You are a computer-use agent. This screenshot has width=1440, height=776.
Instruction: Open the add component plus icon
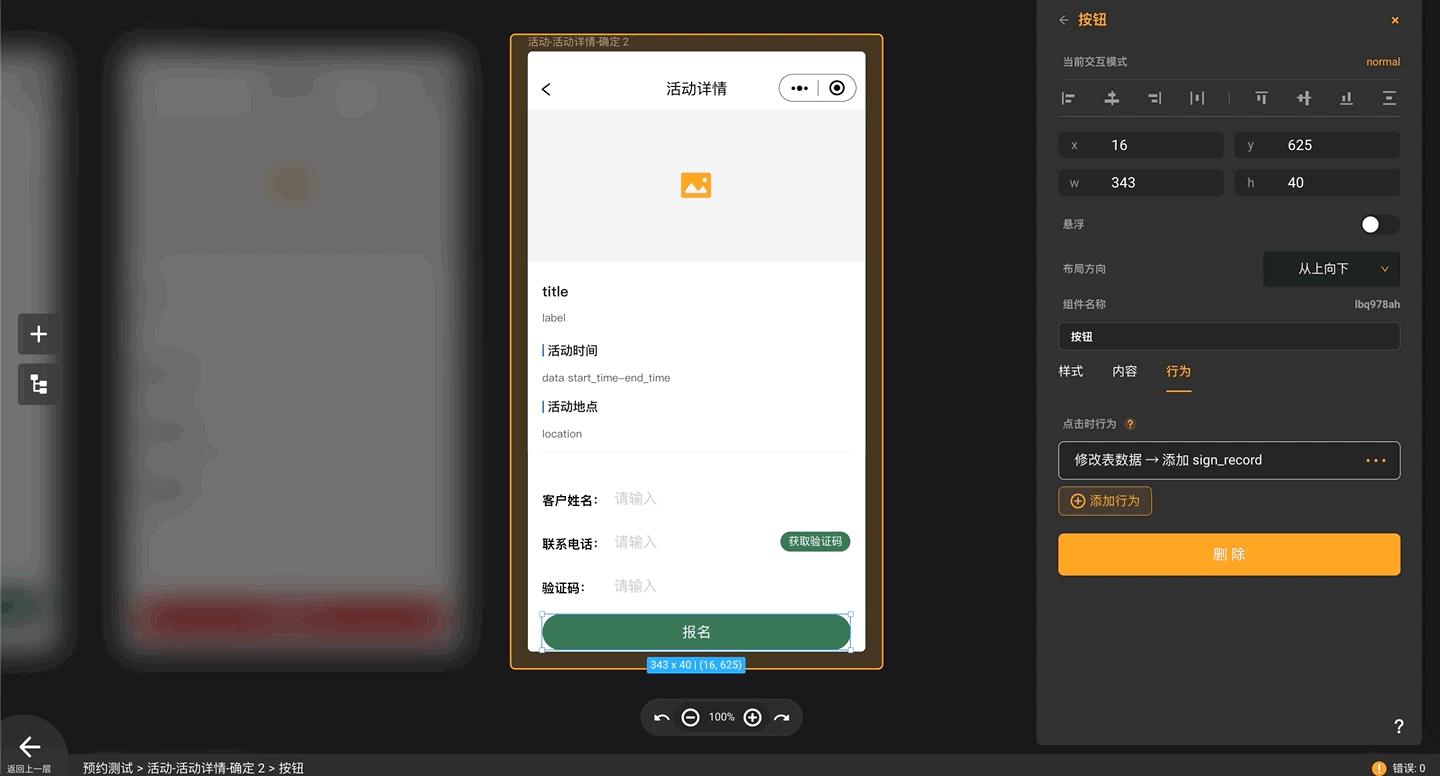click(37, 334)
